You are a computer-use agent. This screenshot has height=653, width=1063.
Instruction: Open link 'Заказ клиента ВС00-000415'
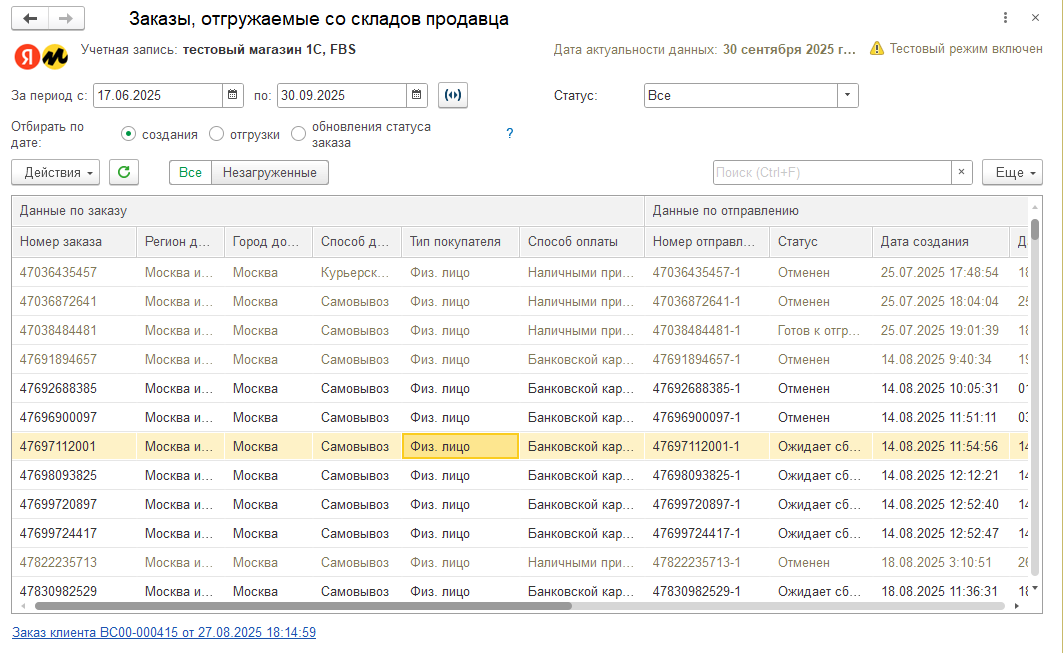tap(164, 632)
